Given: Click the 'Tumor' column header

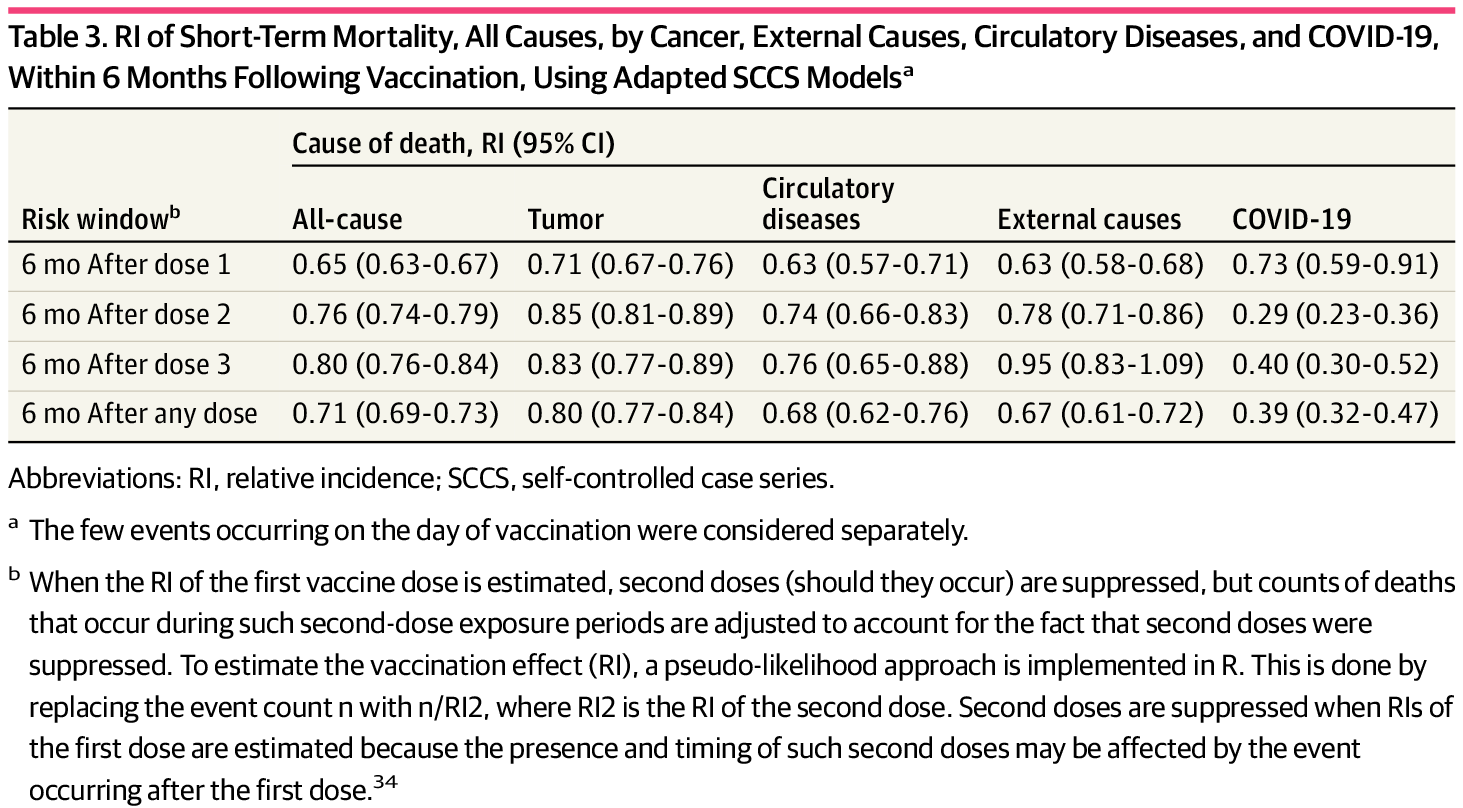Looking at the screenshot, I should click(566, 220).
